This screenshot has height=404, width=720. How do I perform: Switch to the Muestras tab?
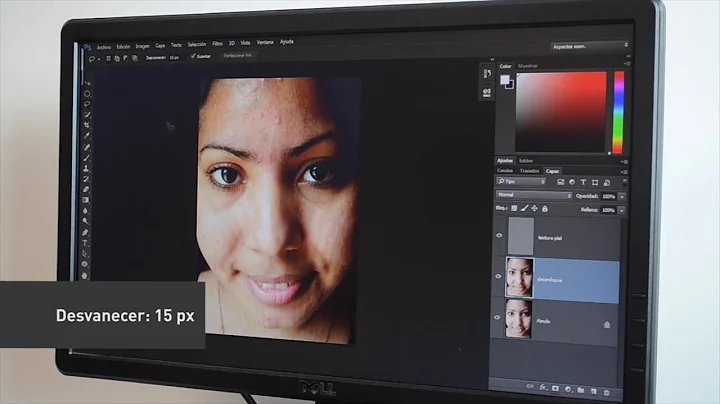click(x=528, y=66)
